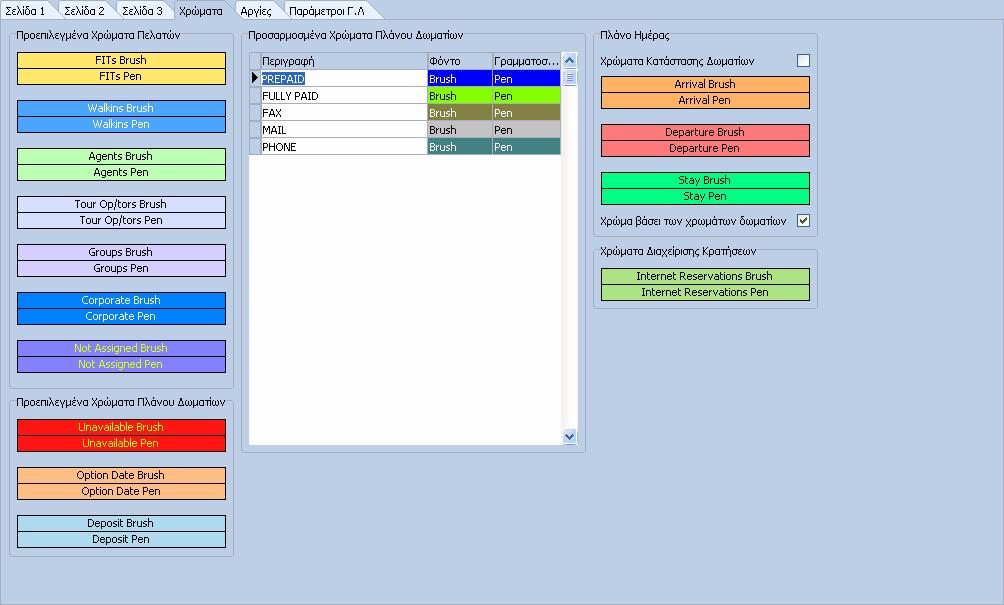Click the PREPAID row Brush cell
The width and height of the screenshot is (1004, 605).
click(x=460, y=79)
